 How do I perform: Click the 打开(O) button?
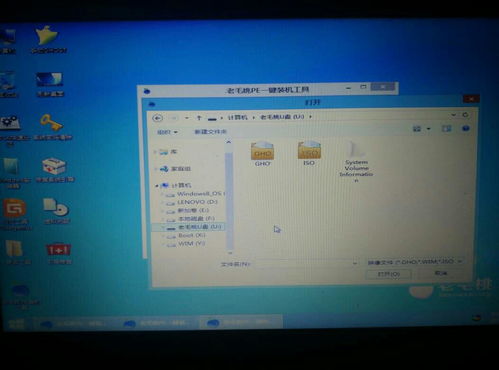point(388,274)
